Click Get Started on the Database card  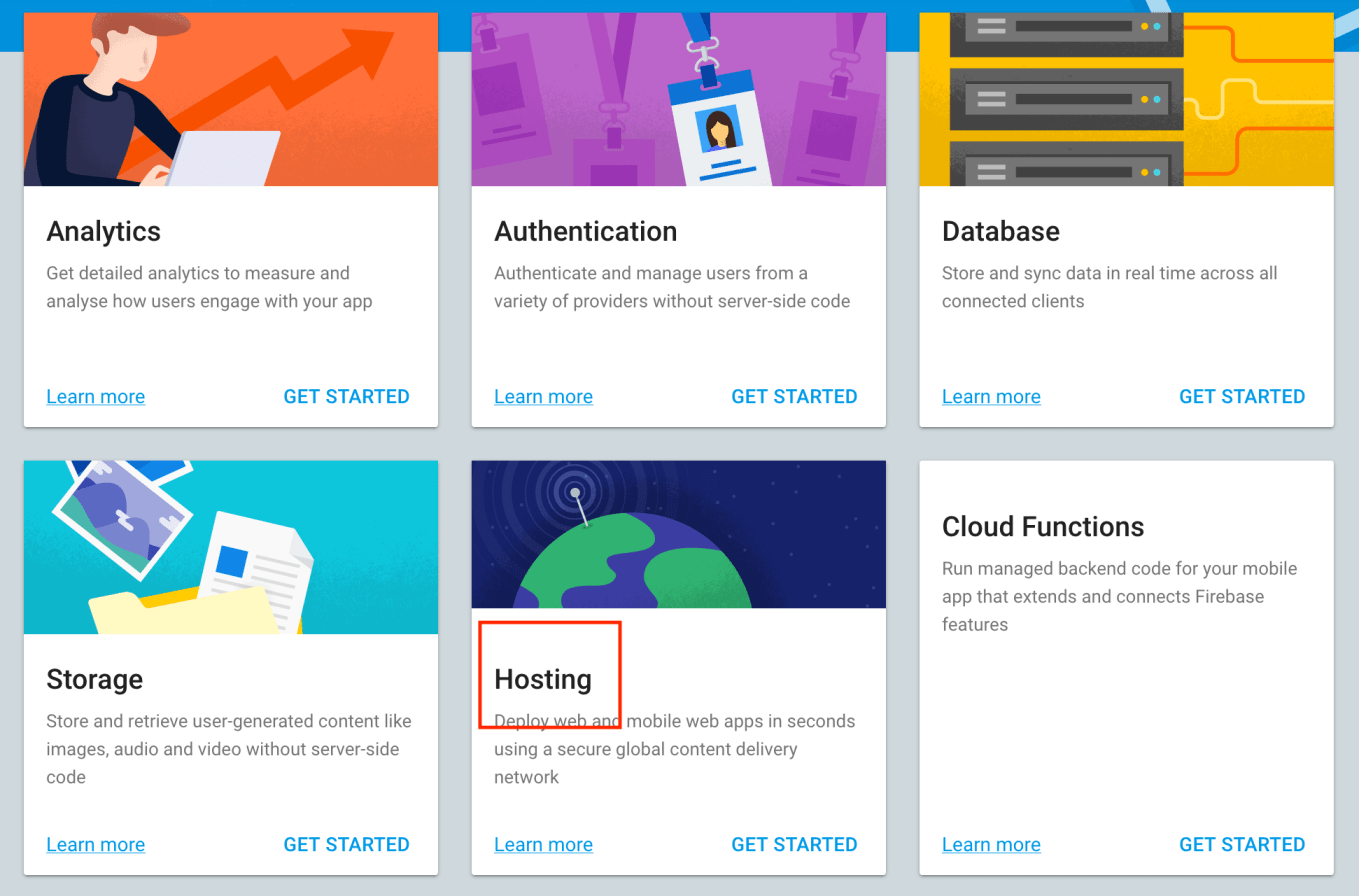tap(1242, 397)
